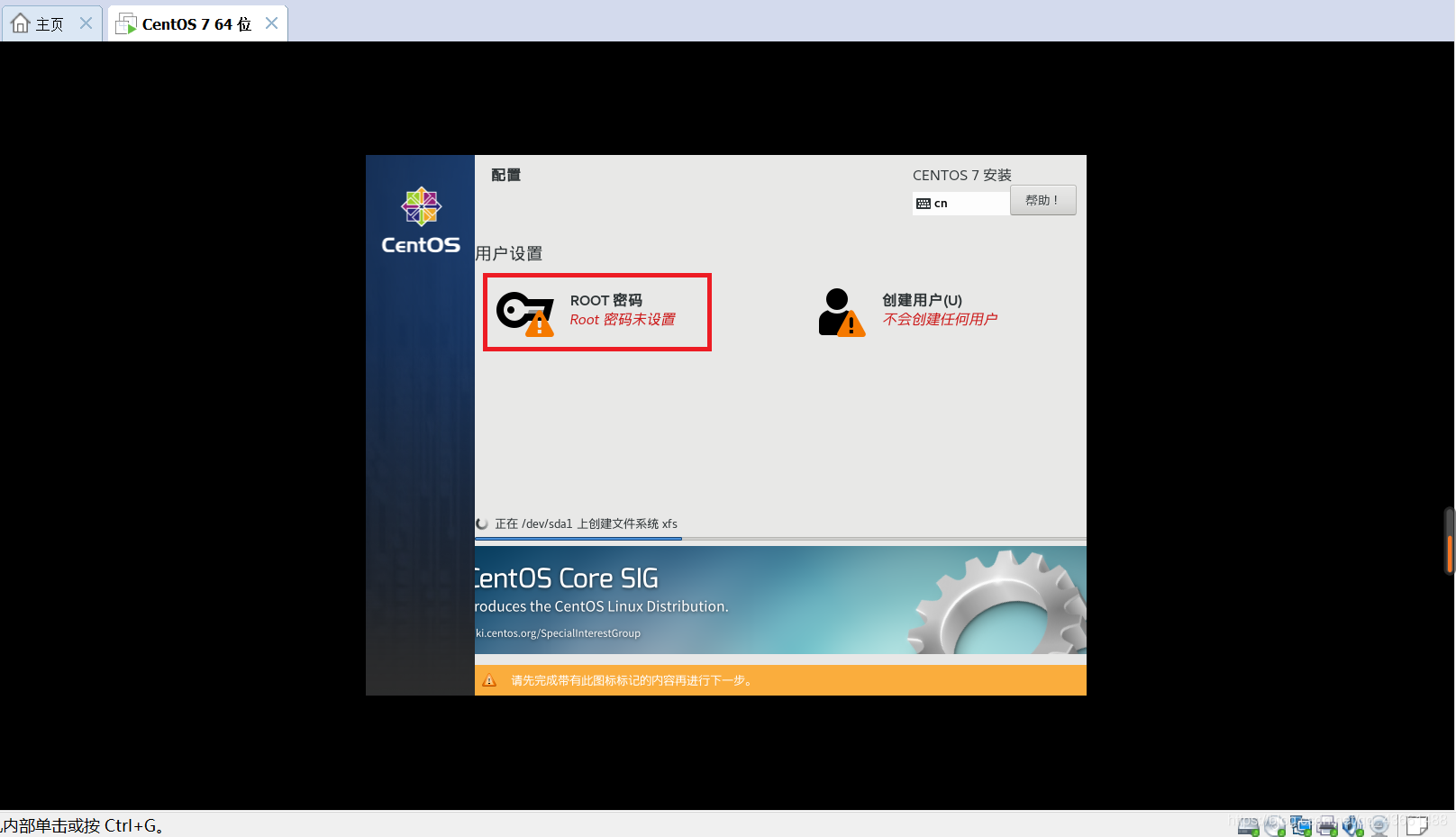Click the 'CentOS Core SIG' banner heading
Screen dimensions: 1456x837
tap(567, 578)
